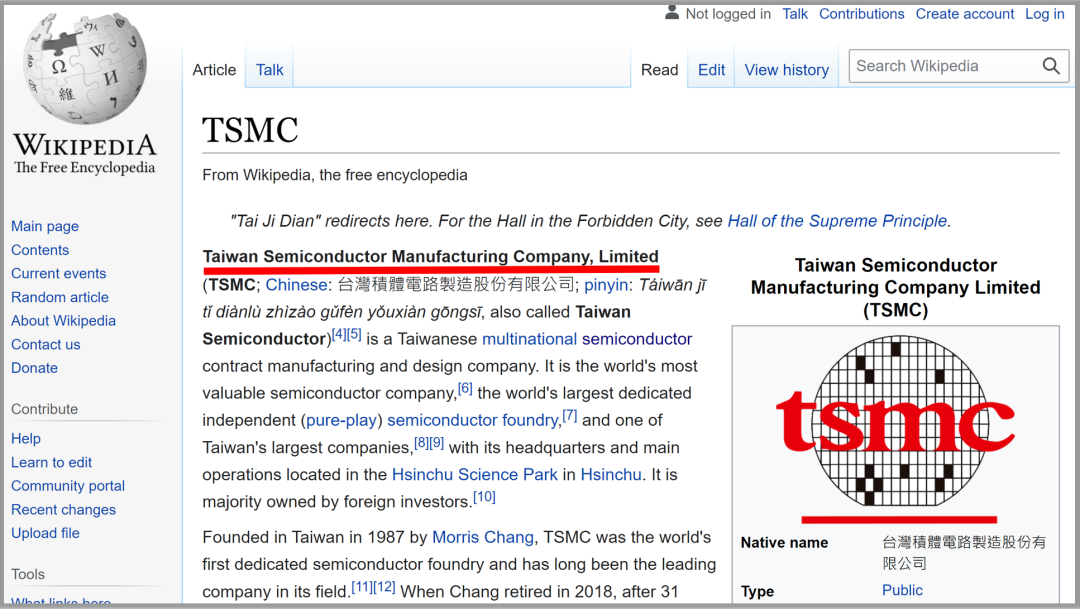Screen dimensions: 1080x609
Task: Switch to the Article tab
Action: (x=214, y=70)
